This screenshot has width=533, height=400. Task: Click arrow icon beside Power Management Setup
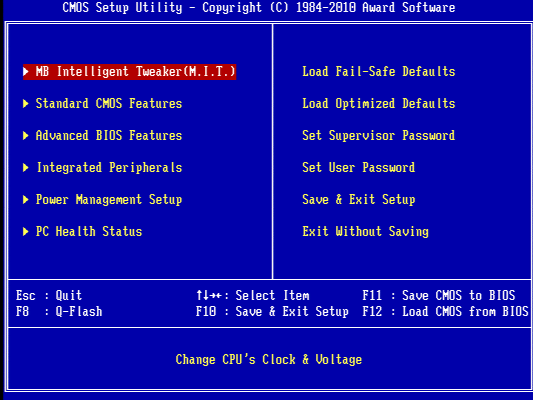tap(26, 199)
